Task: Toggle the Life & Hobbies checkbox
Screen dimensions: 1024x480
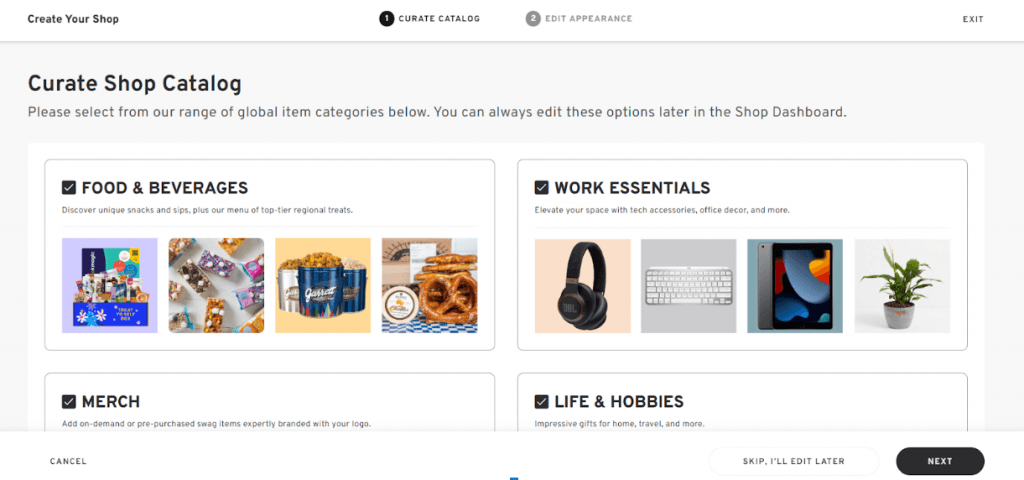Action: click(542, 402)
